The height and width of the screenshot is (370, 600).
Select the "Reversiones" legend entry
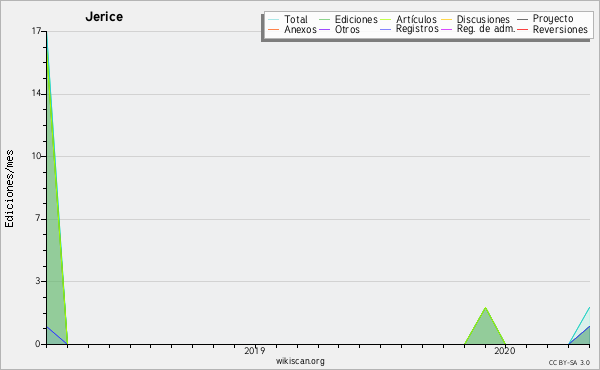coord(560,29)
